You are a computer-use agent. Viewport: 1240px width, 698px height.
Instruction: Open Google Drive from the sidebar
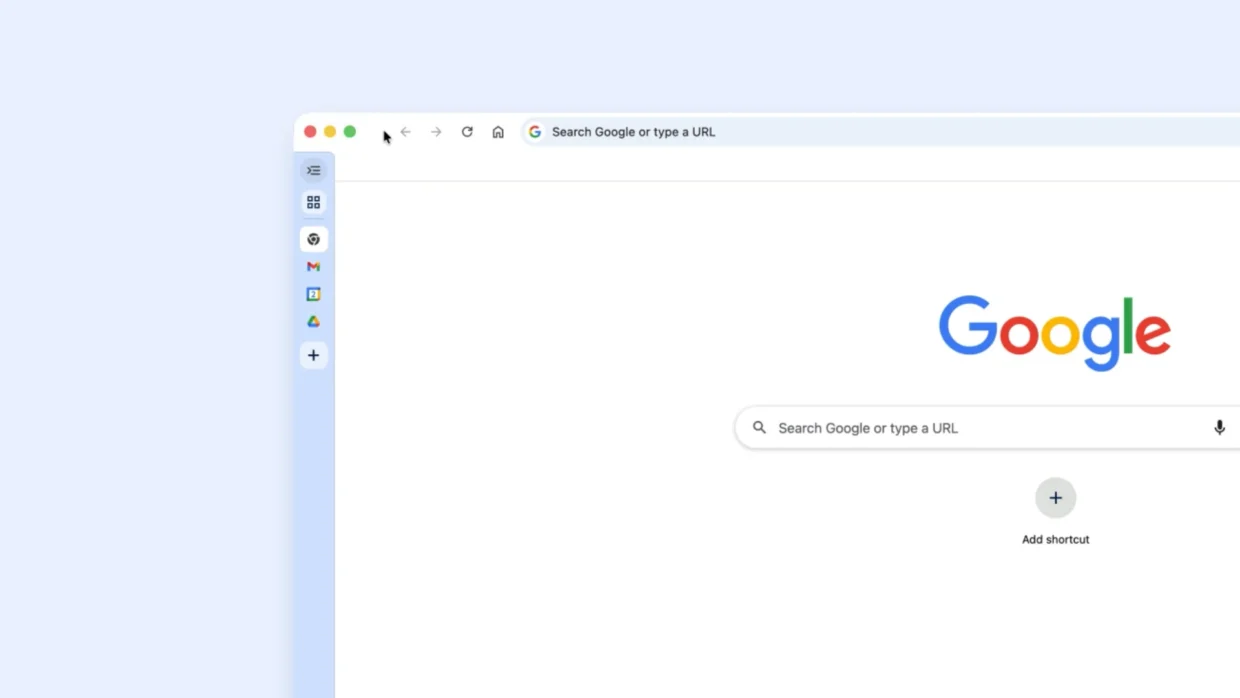[313, 321]
